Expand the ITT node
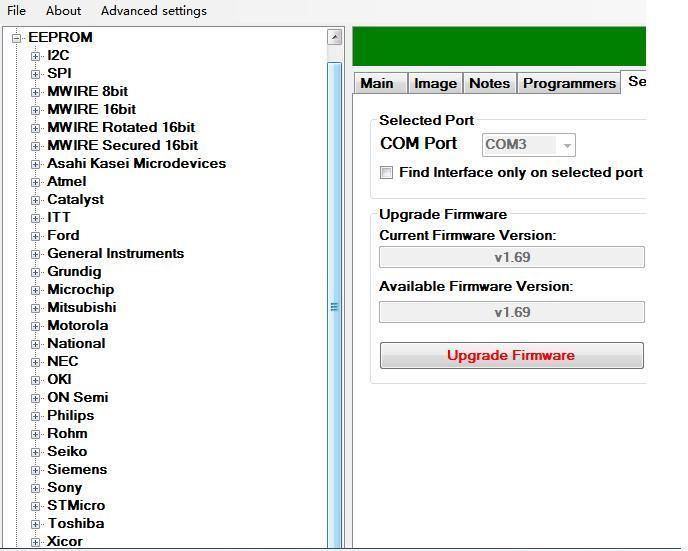This screenshot has height=551, width=688. (36, 218)
